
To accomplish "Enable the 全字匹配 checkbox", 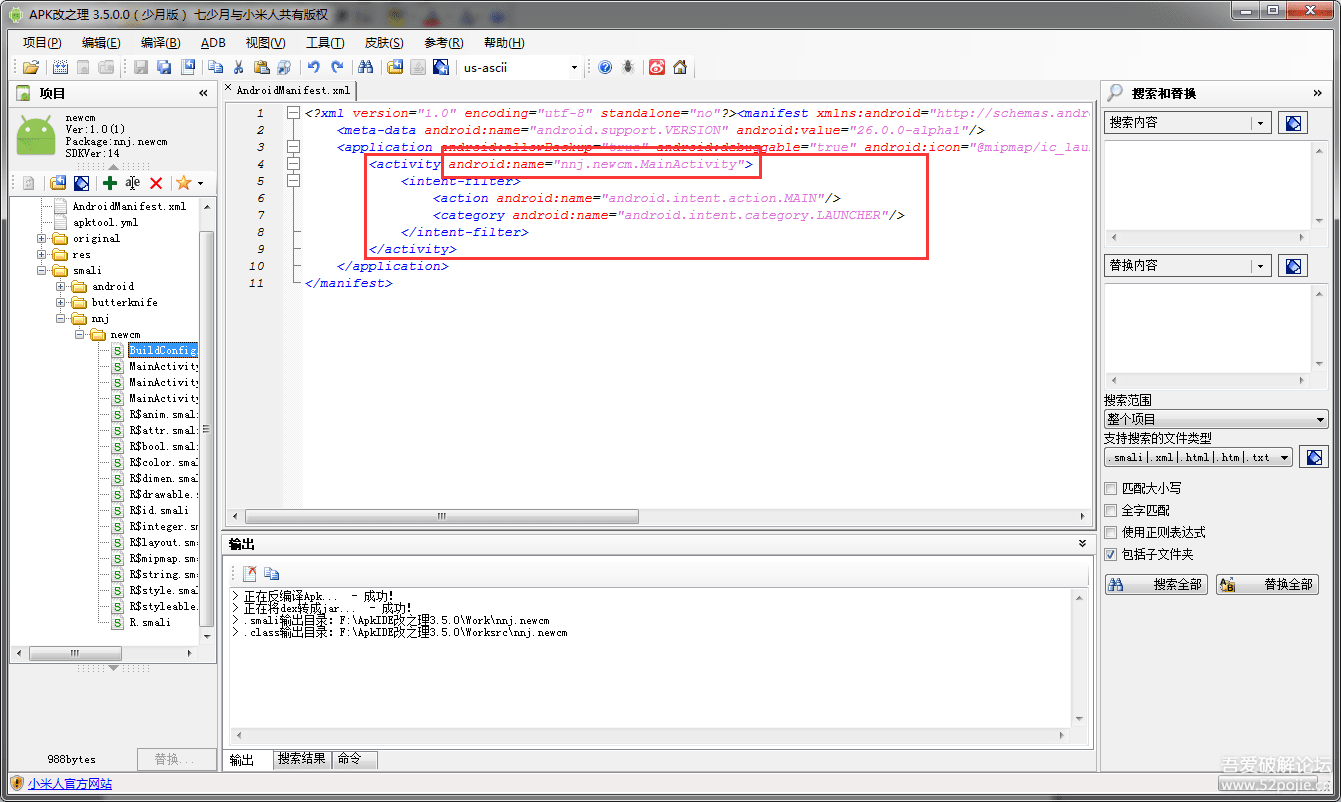I will (x=1110, y=511).
